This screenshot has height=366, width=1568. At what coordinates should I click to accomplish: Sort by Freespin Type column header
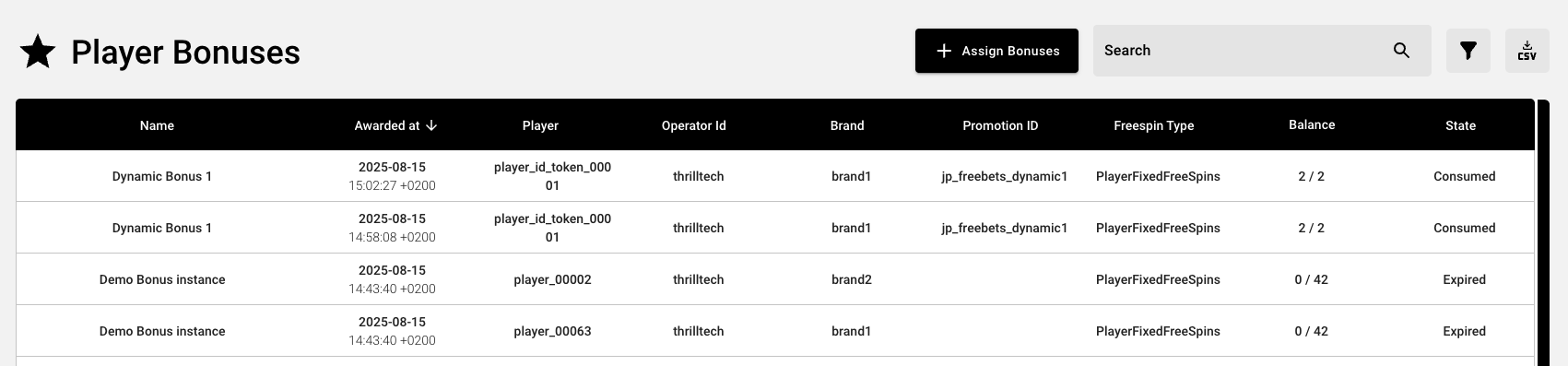[x=1154, y=125]
